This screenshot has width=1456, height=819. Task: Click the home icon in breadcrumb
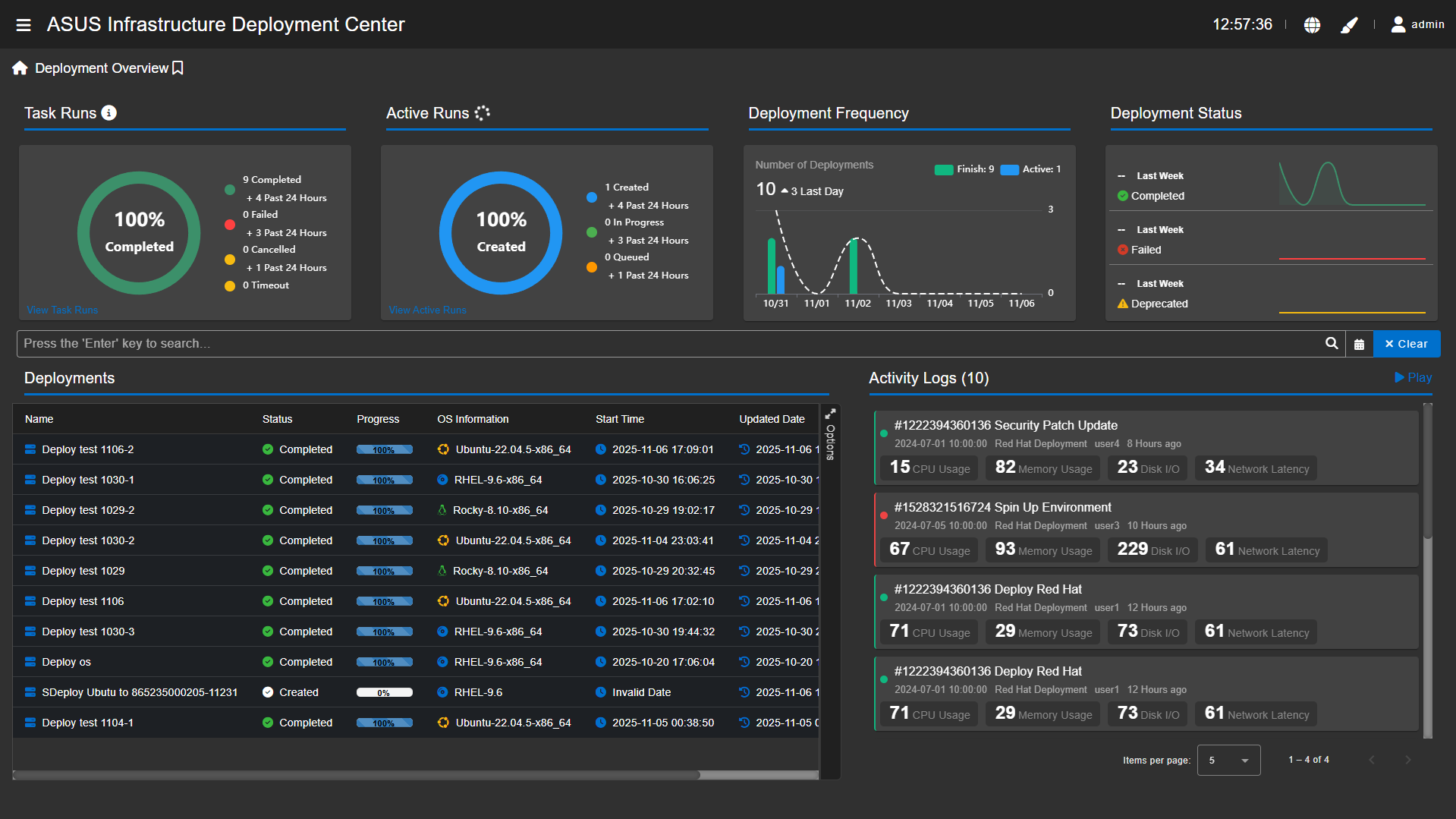(x=20, y=68)
